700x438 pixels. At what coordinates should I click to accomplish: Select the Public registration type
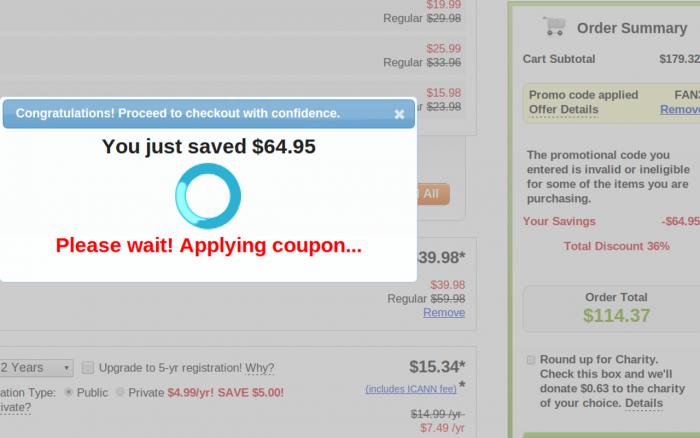point(68,392)
